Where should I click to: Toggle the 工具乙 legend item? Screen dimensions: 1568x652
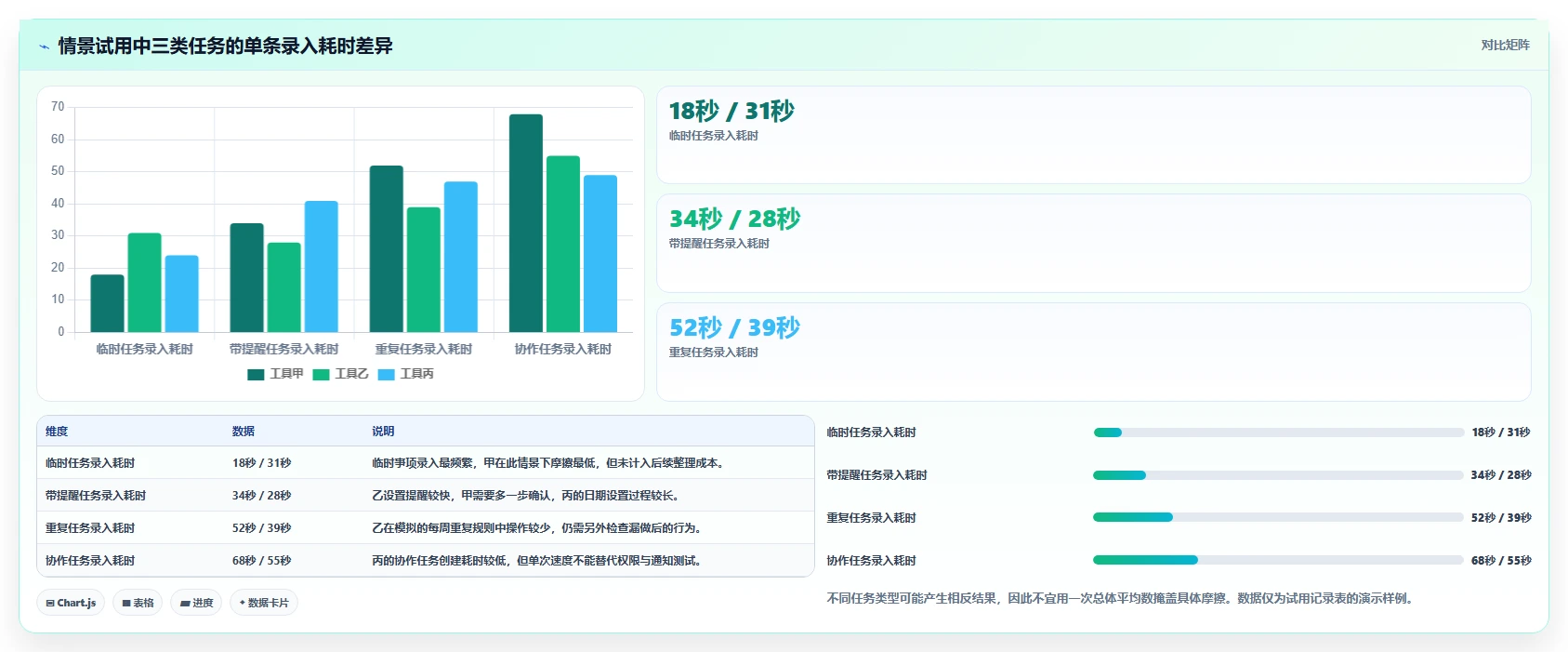coord(340,374)
